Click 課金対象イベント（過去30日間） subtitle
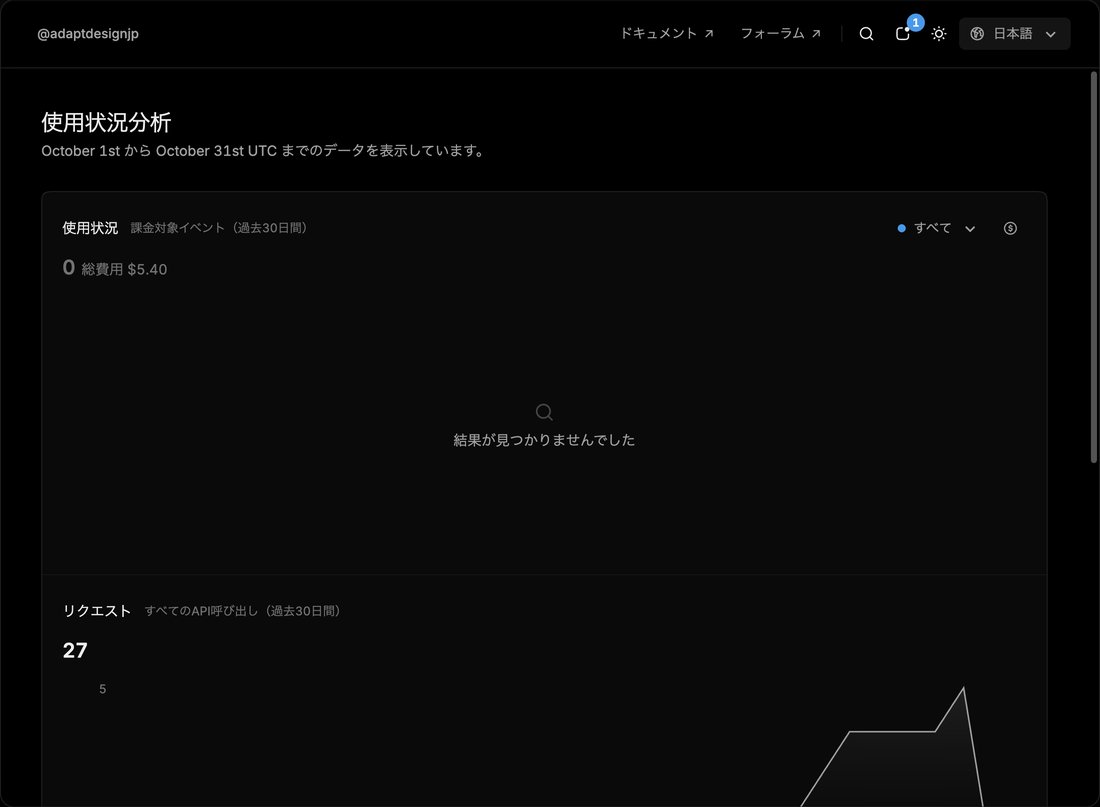 pyautogui.click(x=219, y=228)
